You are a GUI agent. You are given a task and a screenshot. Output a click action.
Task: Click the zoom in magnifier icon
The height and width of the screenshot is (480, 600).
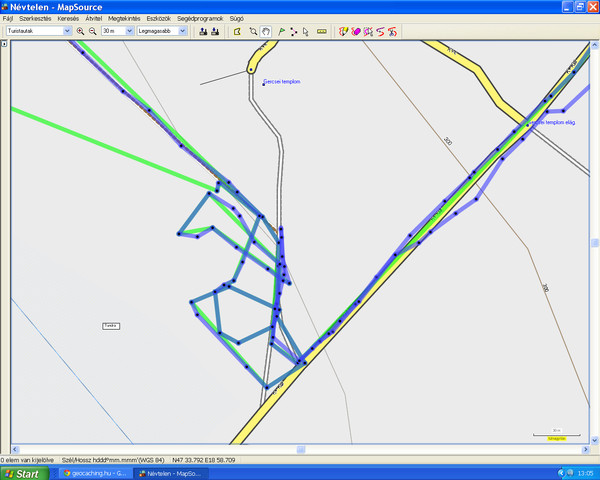82,31
